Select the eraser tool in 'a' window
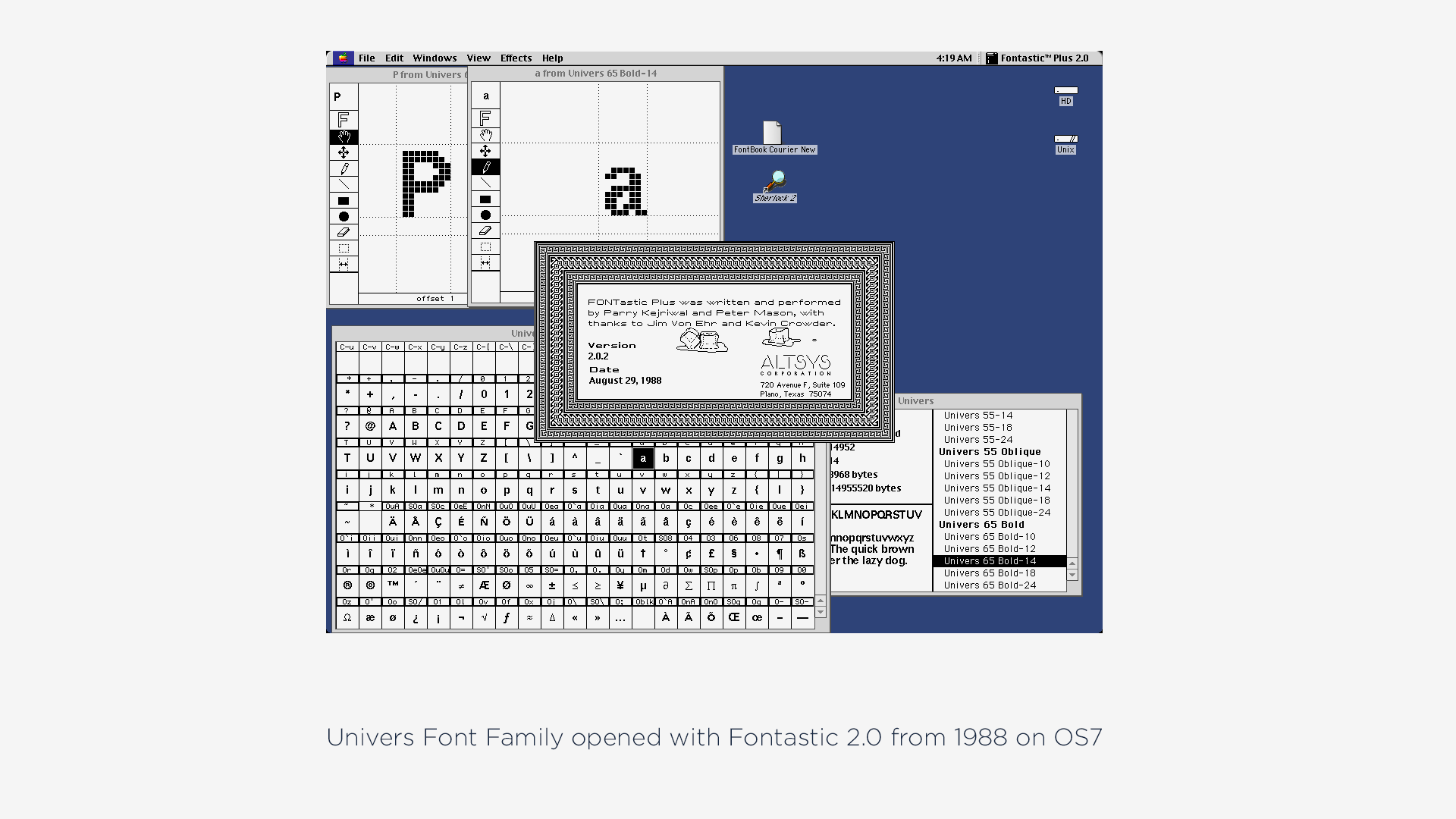1456x819 pixels. coord(485,231)
